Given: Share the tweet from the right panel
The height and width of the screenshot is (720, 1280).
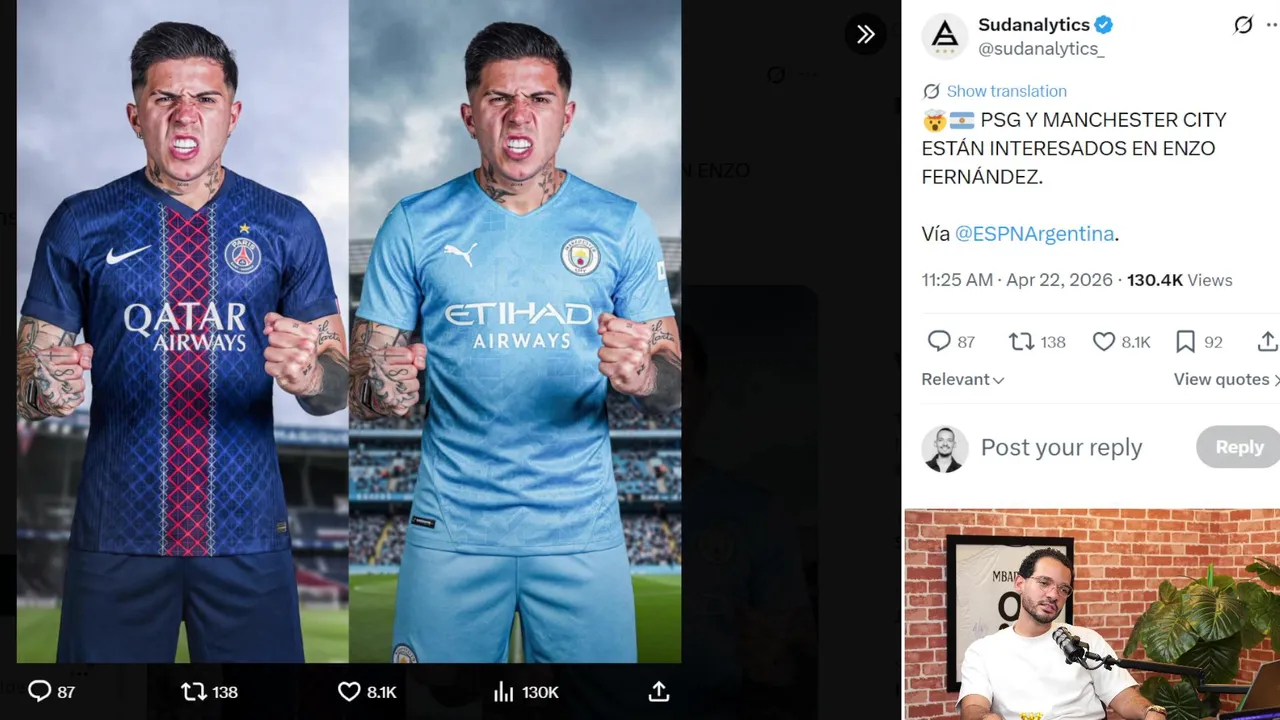Looking at the screenshot, I should (x=1267, y=342).
